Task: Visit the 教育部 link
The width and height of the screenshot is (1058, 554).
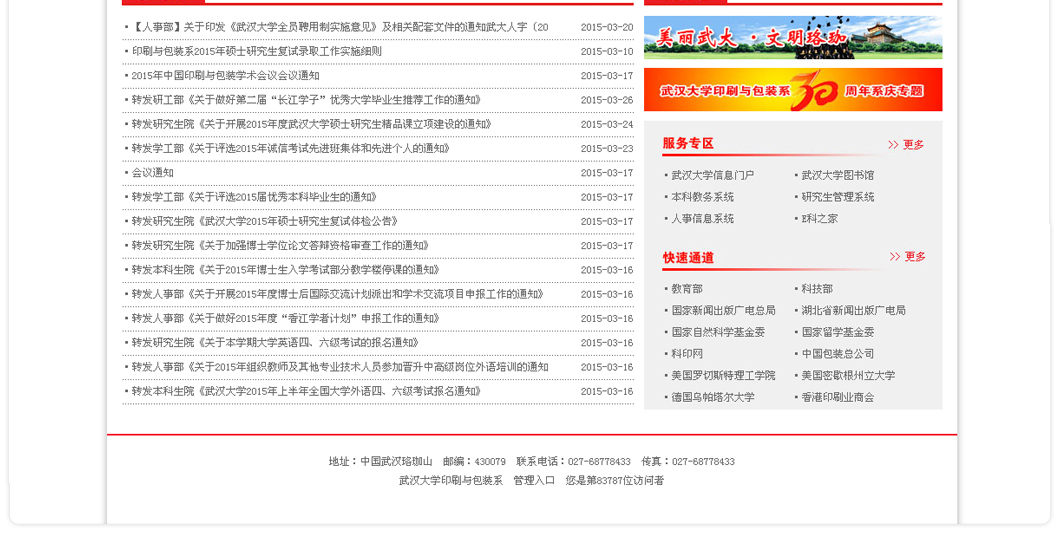Action: tap(687, 289)
